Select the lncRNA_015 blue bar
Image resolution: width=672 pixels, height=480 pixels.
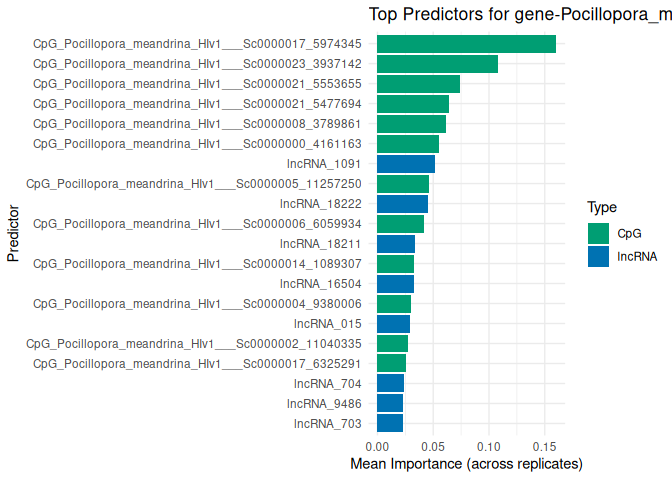(393, 324)
